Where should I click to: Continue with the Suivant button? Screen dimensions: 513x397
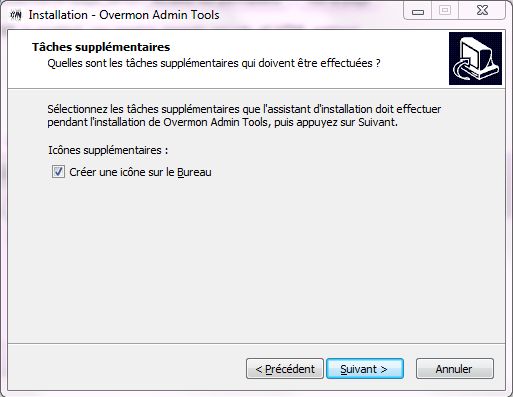pyautogui.click(x=365, y=369)
